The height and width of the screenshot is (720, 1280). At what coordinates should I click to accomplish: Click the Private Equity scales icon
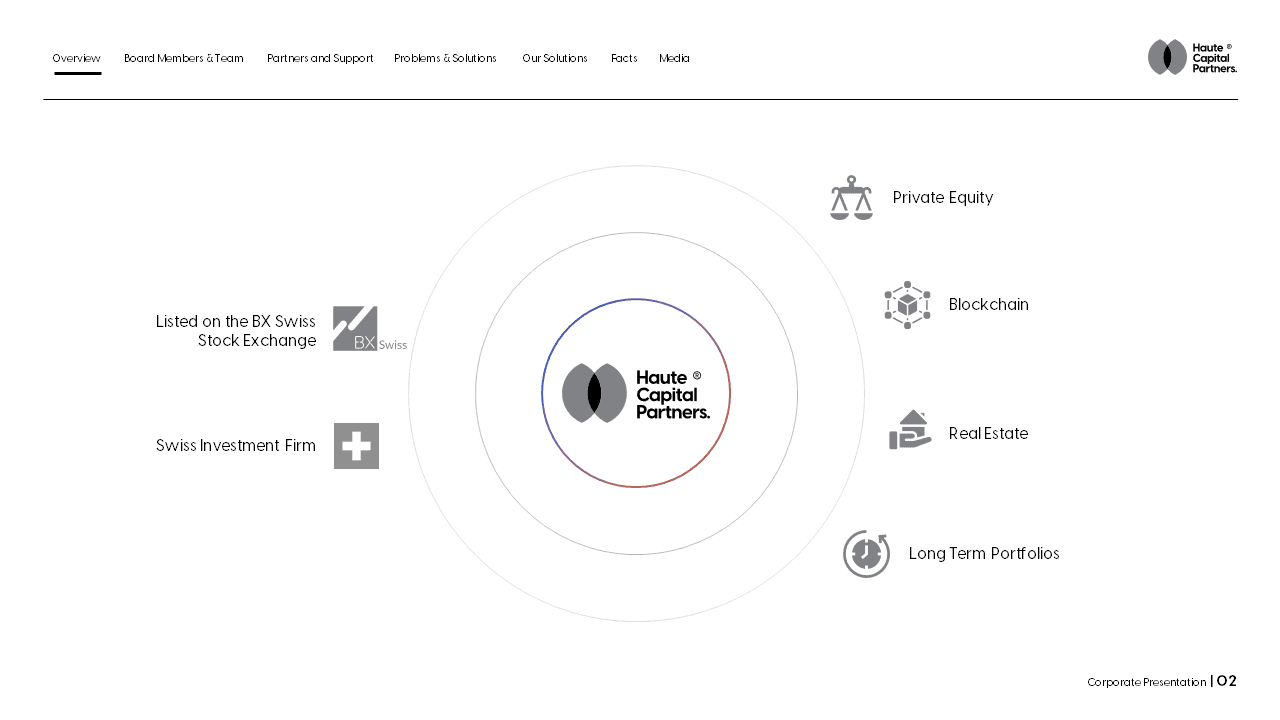point(851,198)
